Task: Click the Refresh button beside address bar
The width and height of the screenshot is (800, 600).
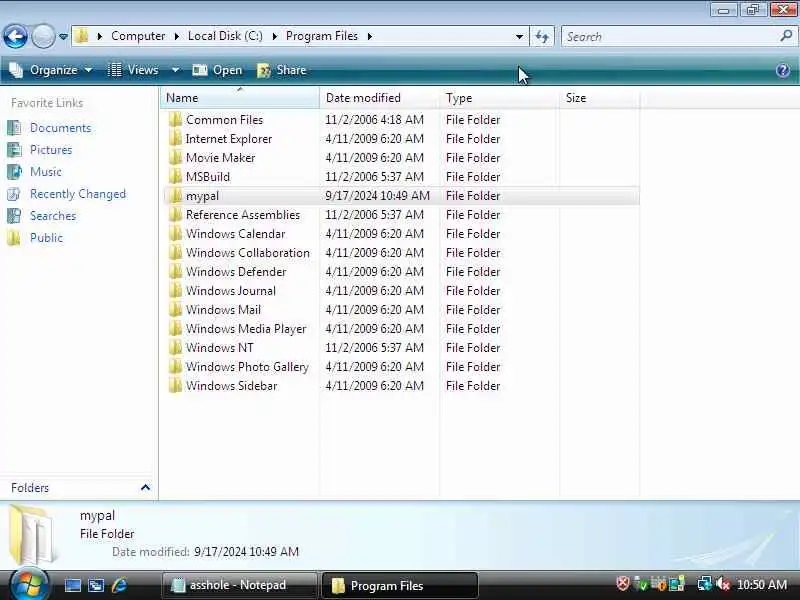Action: coord(542,37)
